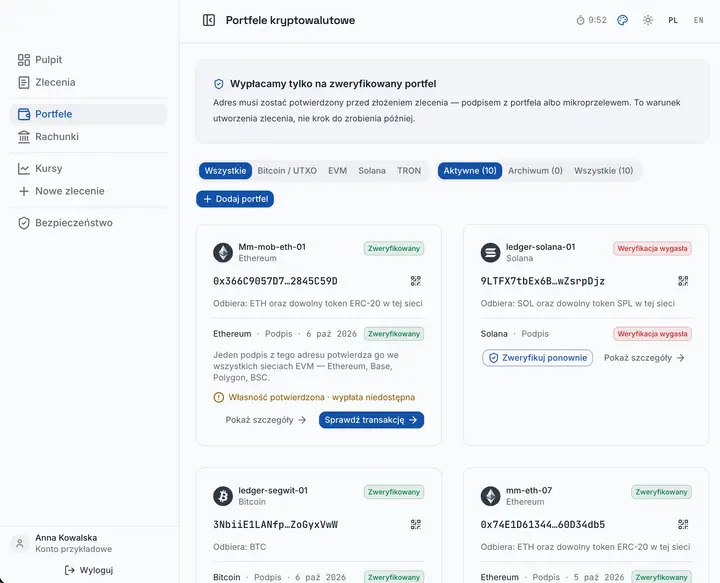Click wallet name mm-eth-07
720x583 pixels.
529,490
